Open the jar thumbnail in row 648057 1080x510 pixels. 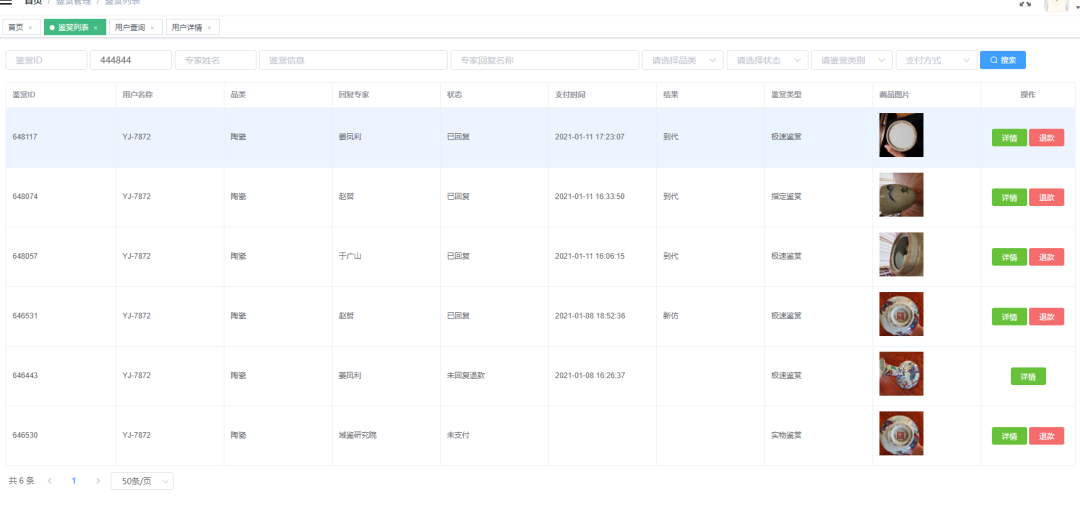[x=901, y=254]
